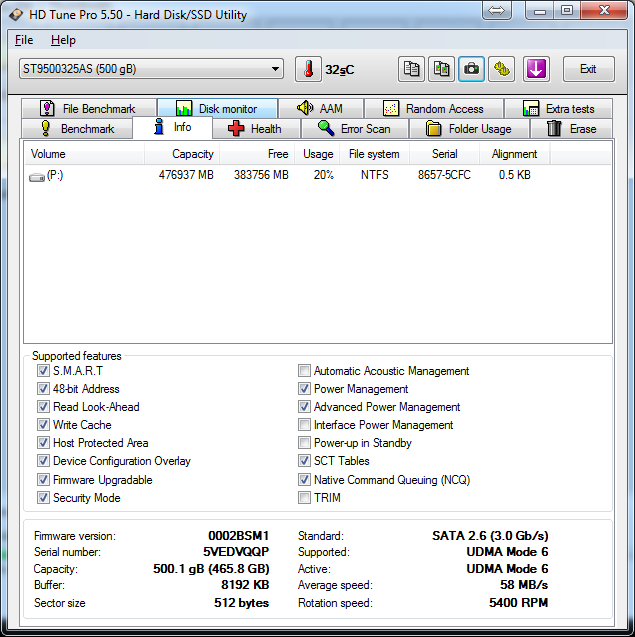
Task: Click the Usage column header
Action: (318, 154)
